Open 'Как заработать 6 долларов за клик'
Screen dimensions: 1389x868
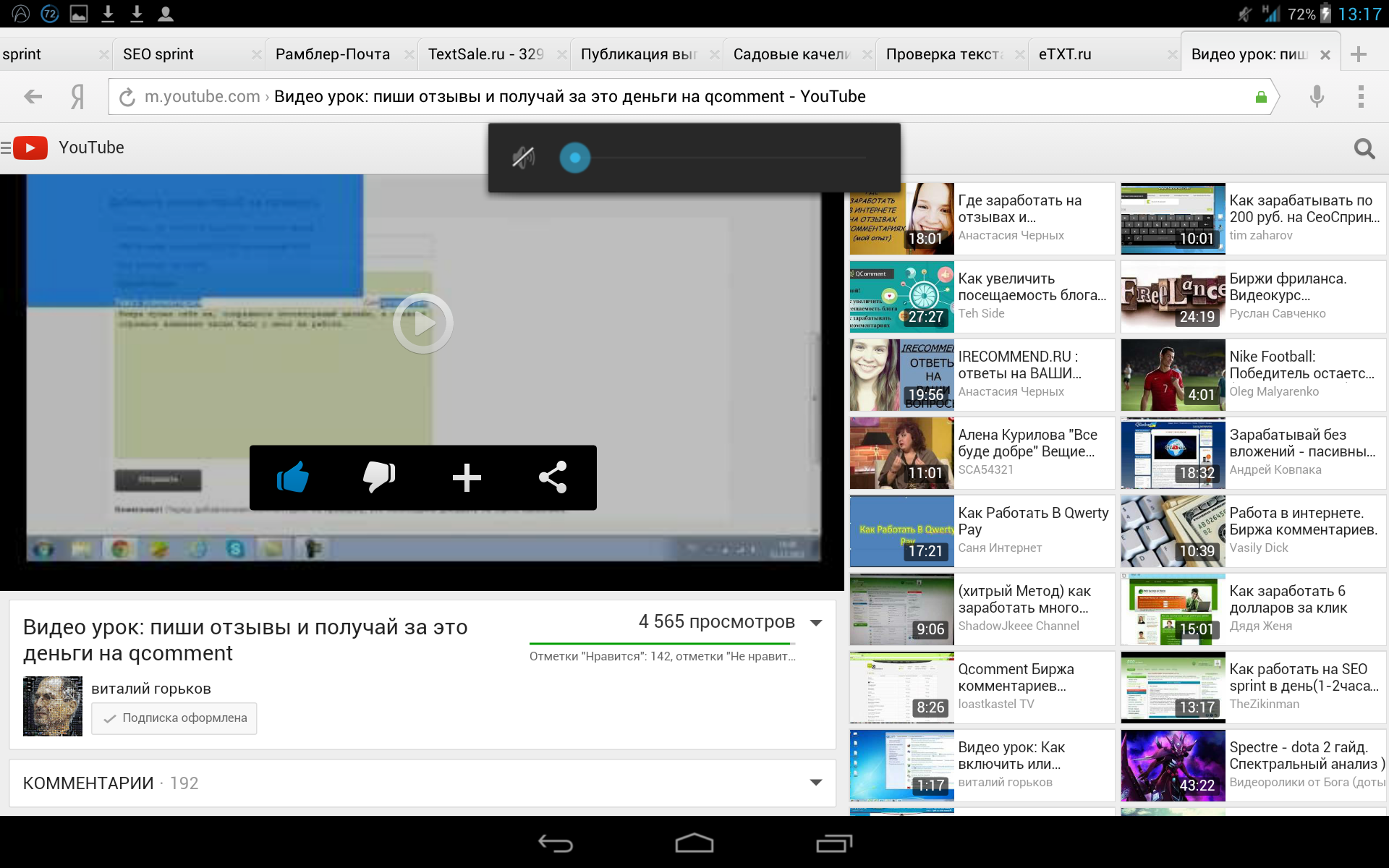click(x=1253, y=609)
